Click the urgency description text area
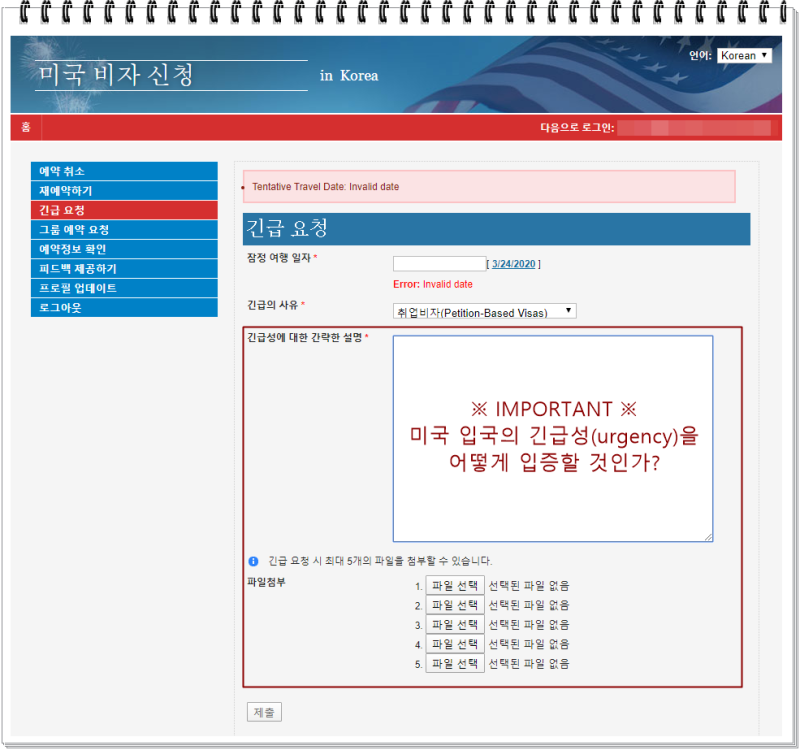The width and height of the screenshot is (800, 750). 553,438
